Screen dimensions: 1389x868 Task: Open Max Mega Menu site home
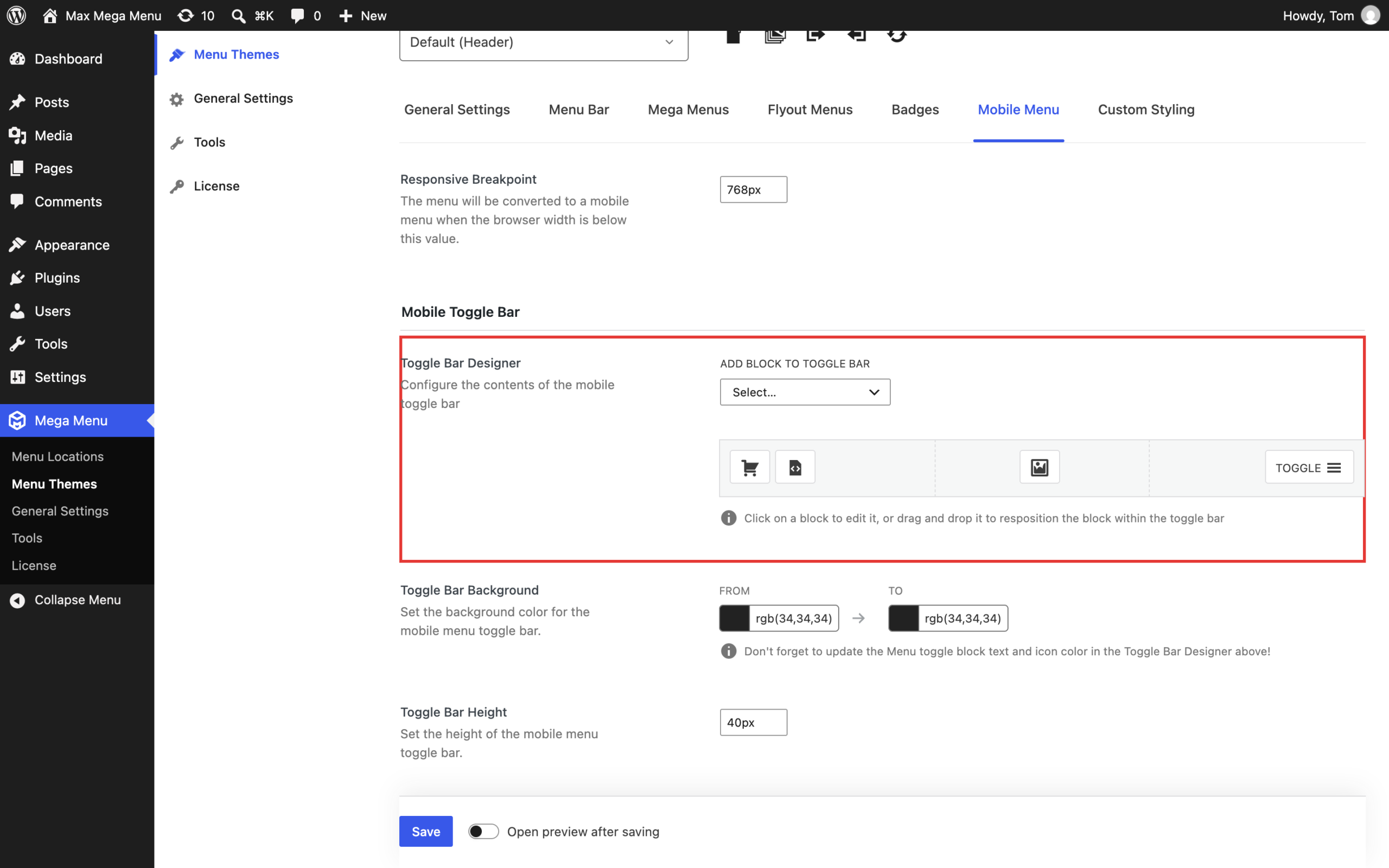click(102, 16)
